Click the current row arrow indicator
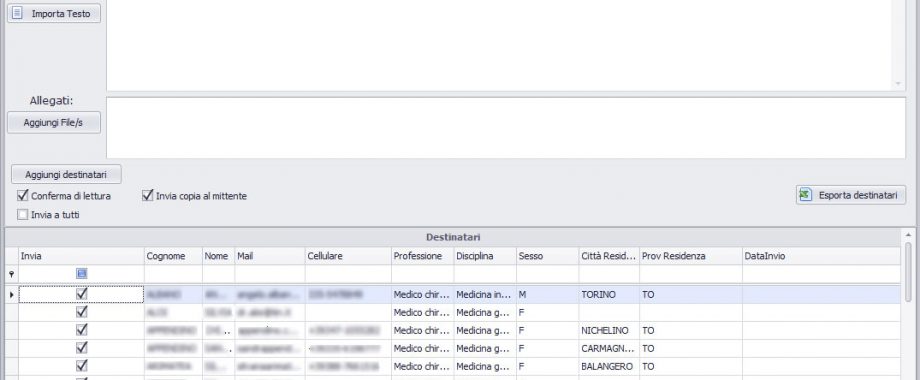The height and width of the screenshot is (380, 920). pyautogui.click(x=12, y=294)
